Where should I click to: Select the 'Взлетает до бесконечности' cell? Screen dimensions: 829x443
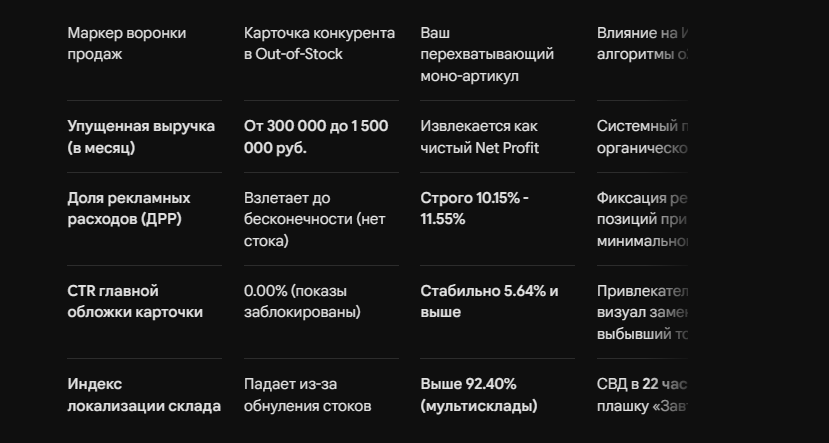(315, 219)
